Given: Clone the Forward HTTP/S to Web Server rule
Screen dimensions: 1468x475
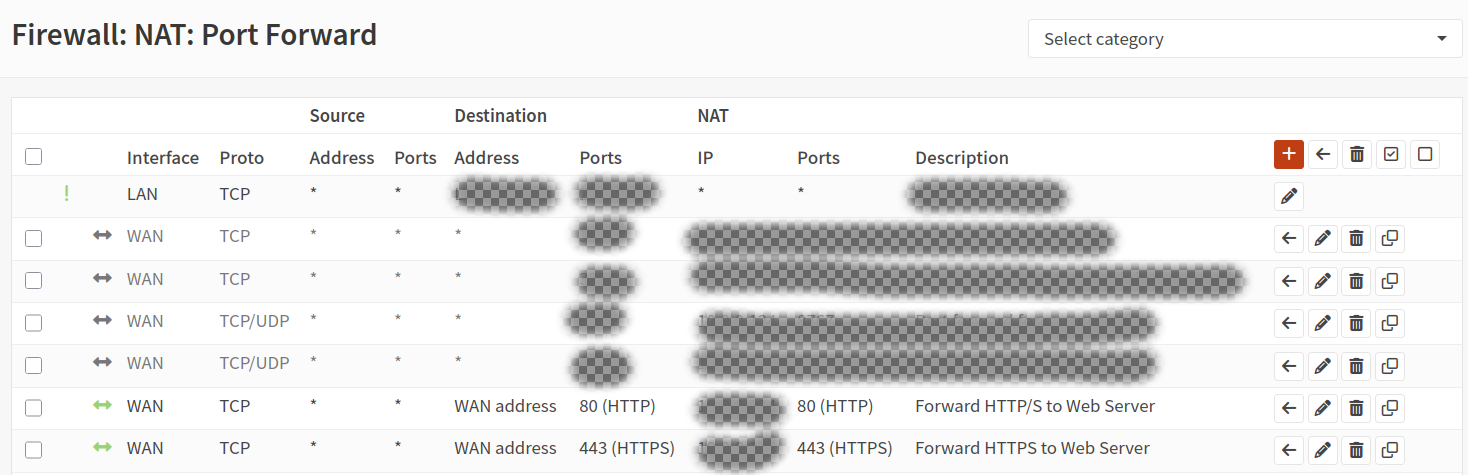Looking at the screenshot, I should (1389, 407).
